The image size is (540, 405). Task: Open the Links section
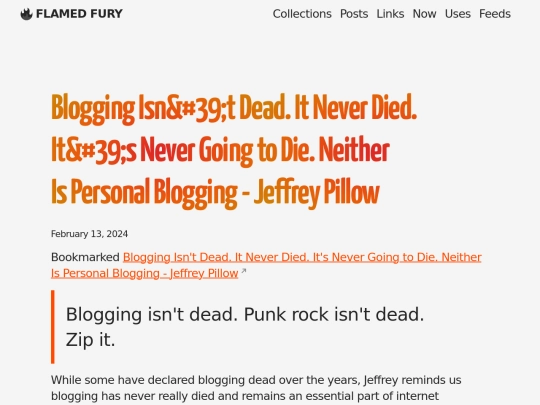(x=390, y=14)
